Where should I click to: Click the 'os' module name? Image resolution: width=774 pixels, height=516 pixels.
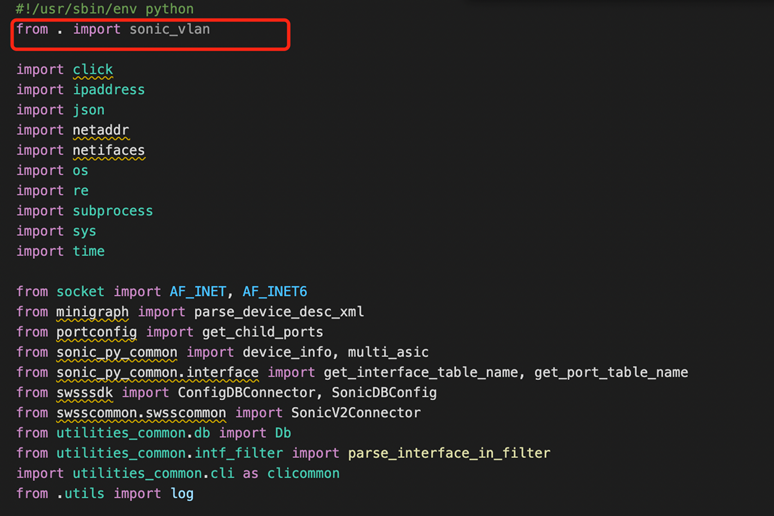click(x=80, y=171)
